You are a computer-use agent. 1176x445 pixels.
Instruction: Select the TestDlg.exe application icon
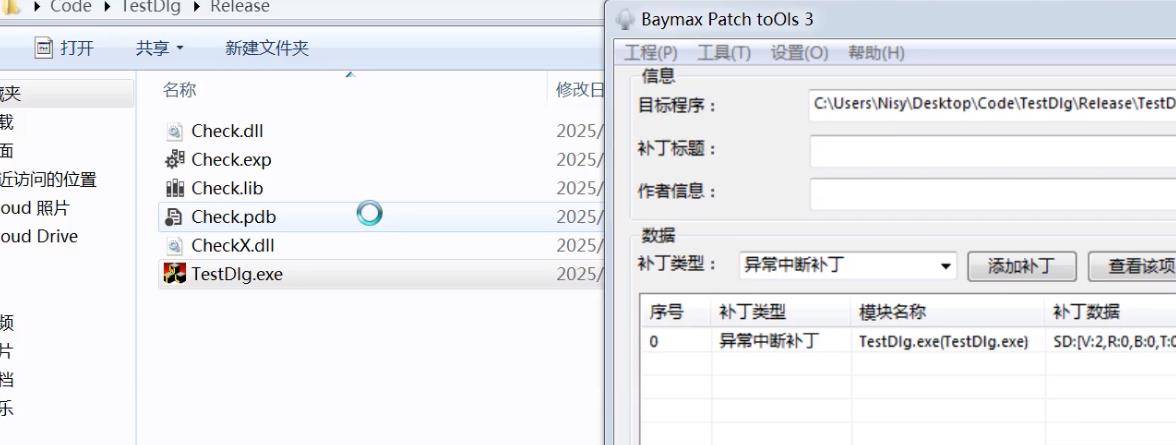[x=174, y=274]
